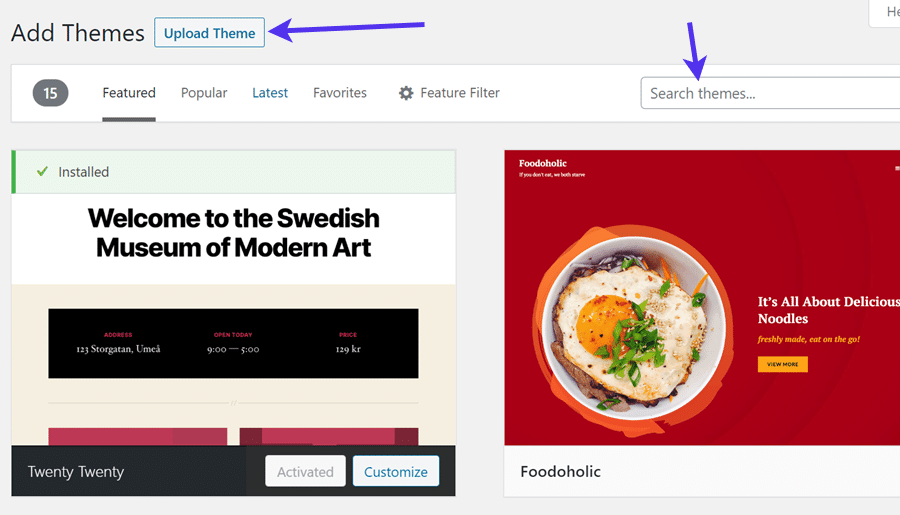
Task: Open the Swedish Museum theme preview headline
Action: (x=233, y=232)
